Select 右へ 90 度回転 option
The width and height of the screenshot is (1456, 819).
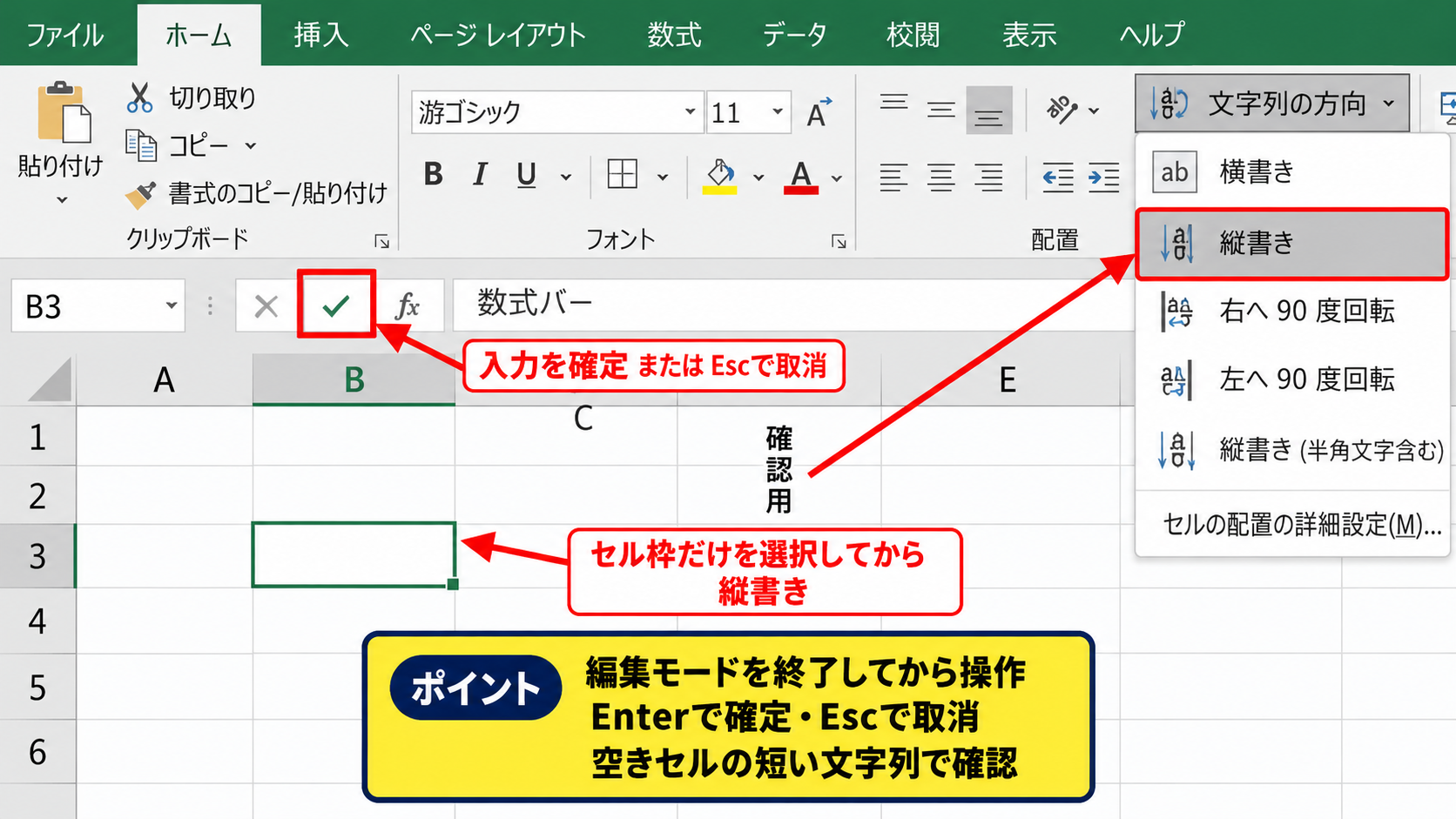click(x=1292, y=311)
